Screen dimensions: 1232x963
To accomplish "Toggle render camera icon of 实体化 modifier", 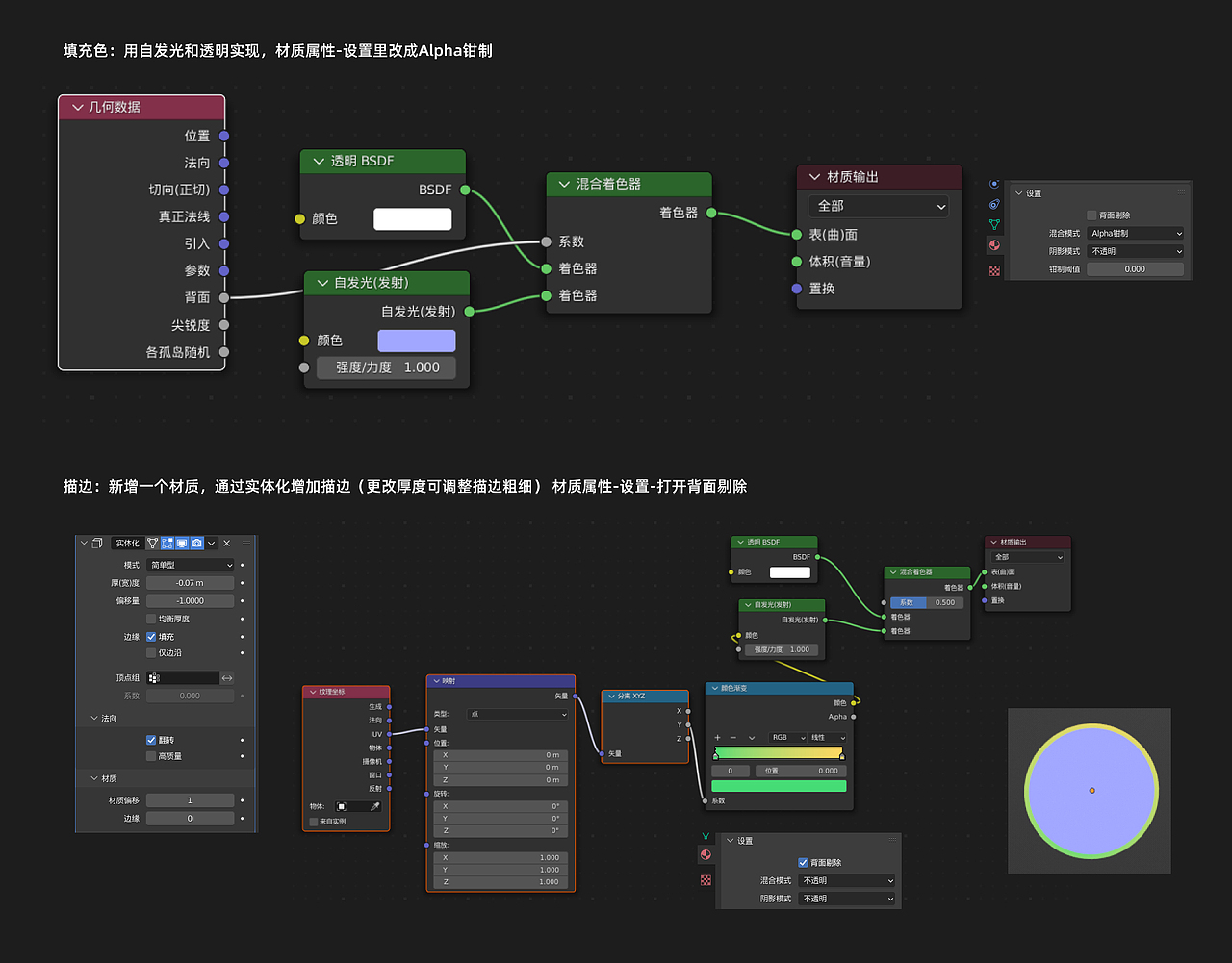I will point(196,544).
